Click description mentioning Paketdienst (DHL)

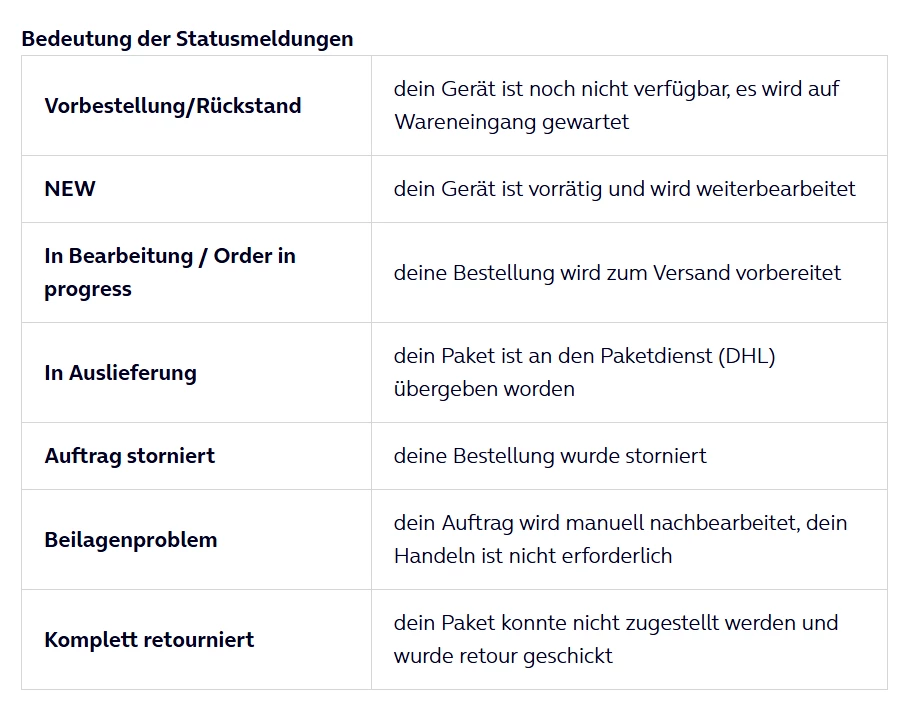(585, 372)
